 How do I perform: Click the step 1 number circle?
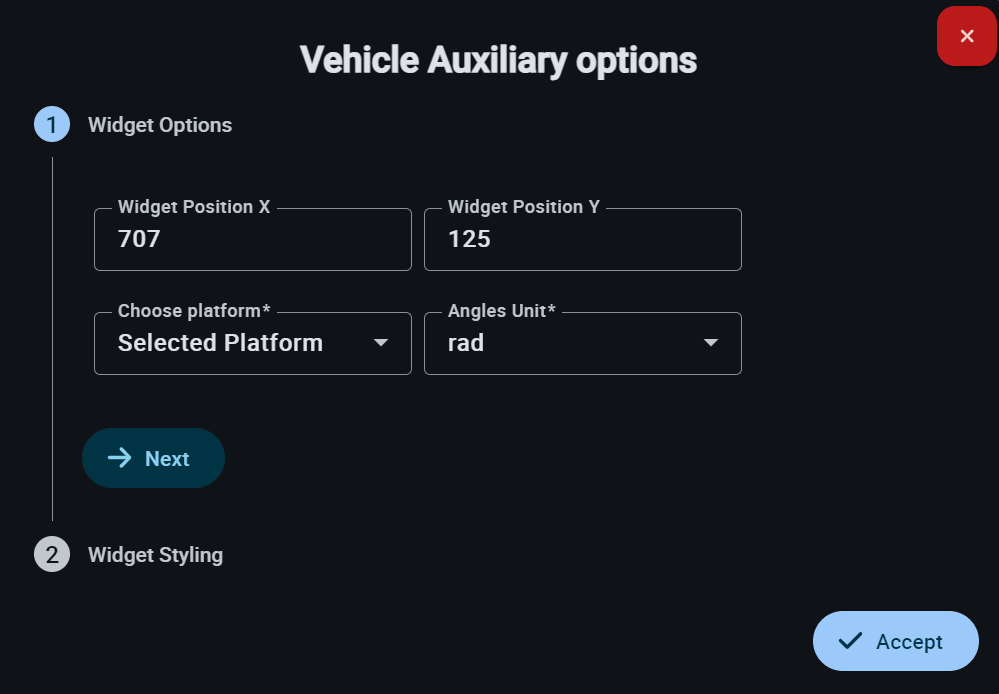point(52,125)
